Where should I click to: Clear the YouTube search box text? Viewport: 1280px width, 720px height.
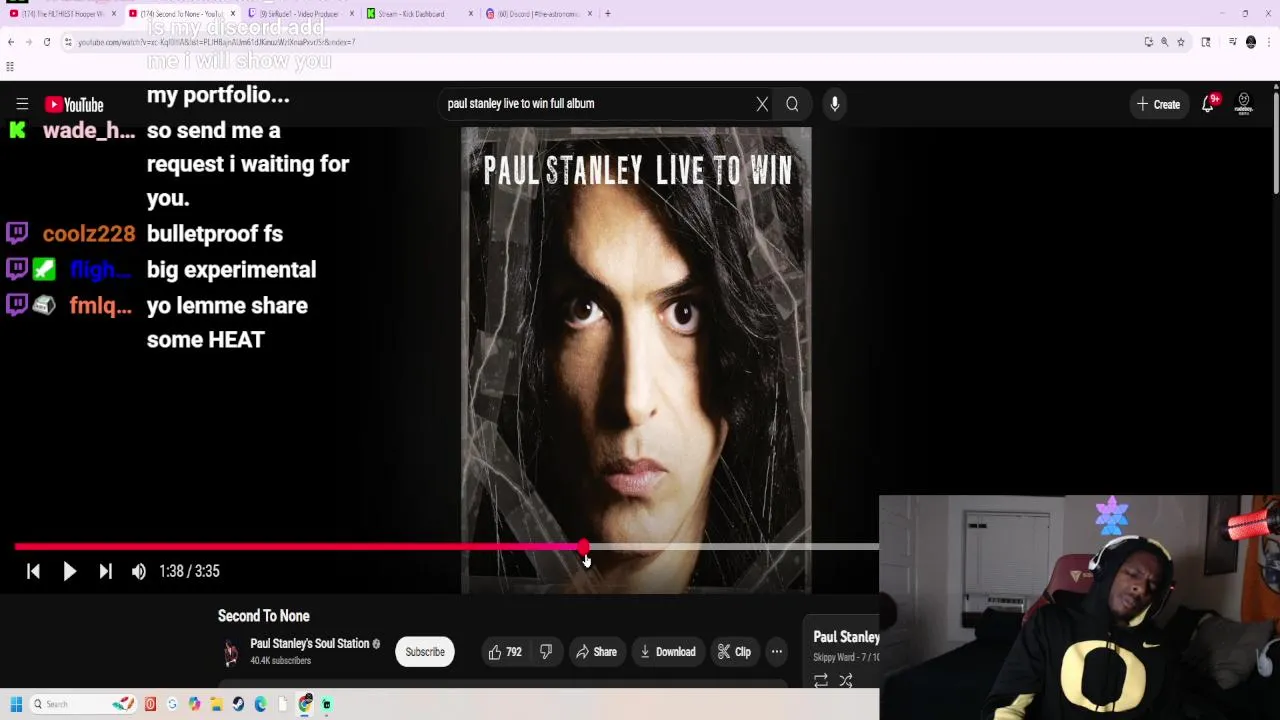pyautogui.click(x=762, y=104)
